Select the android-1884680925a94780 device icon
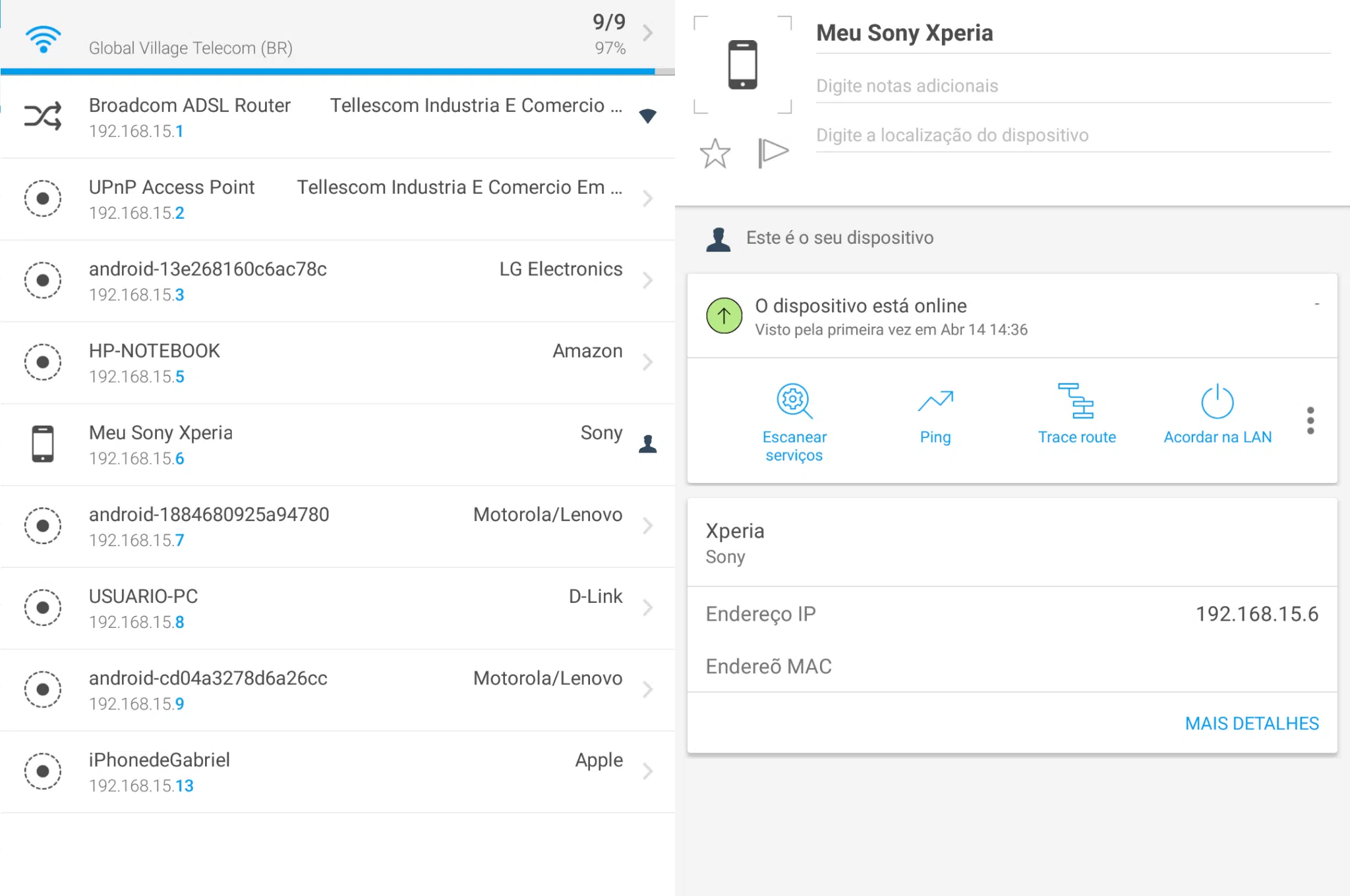 (43, 526)
